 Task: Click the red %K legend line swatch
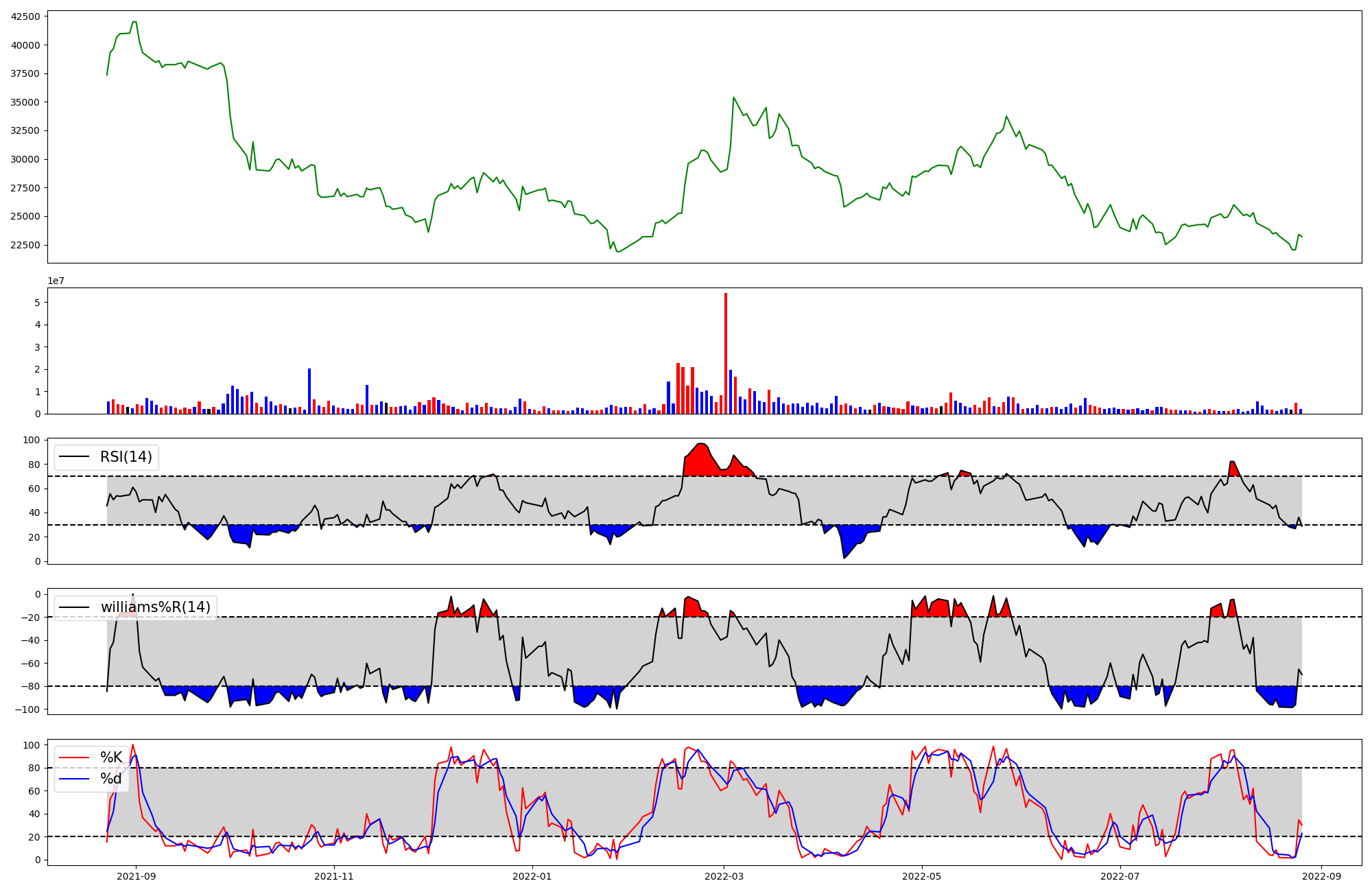tap(75, 758)
